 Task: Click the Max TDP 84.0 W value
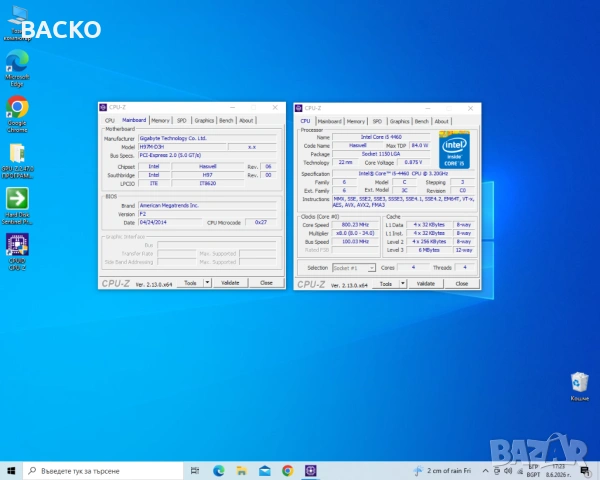(420, 145)
